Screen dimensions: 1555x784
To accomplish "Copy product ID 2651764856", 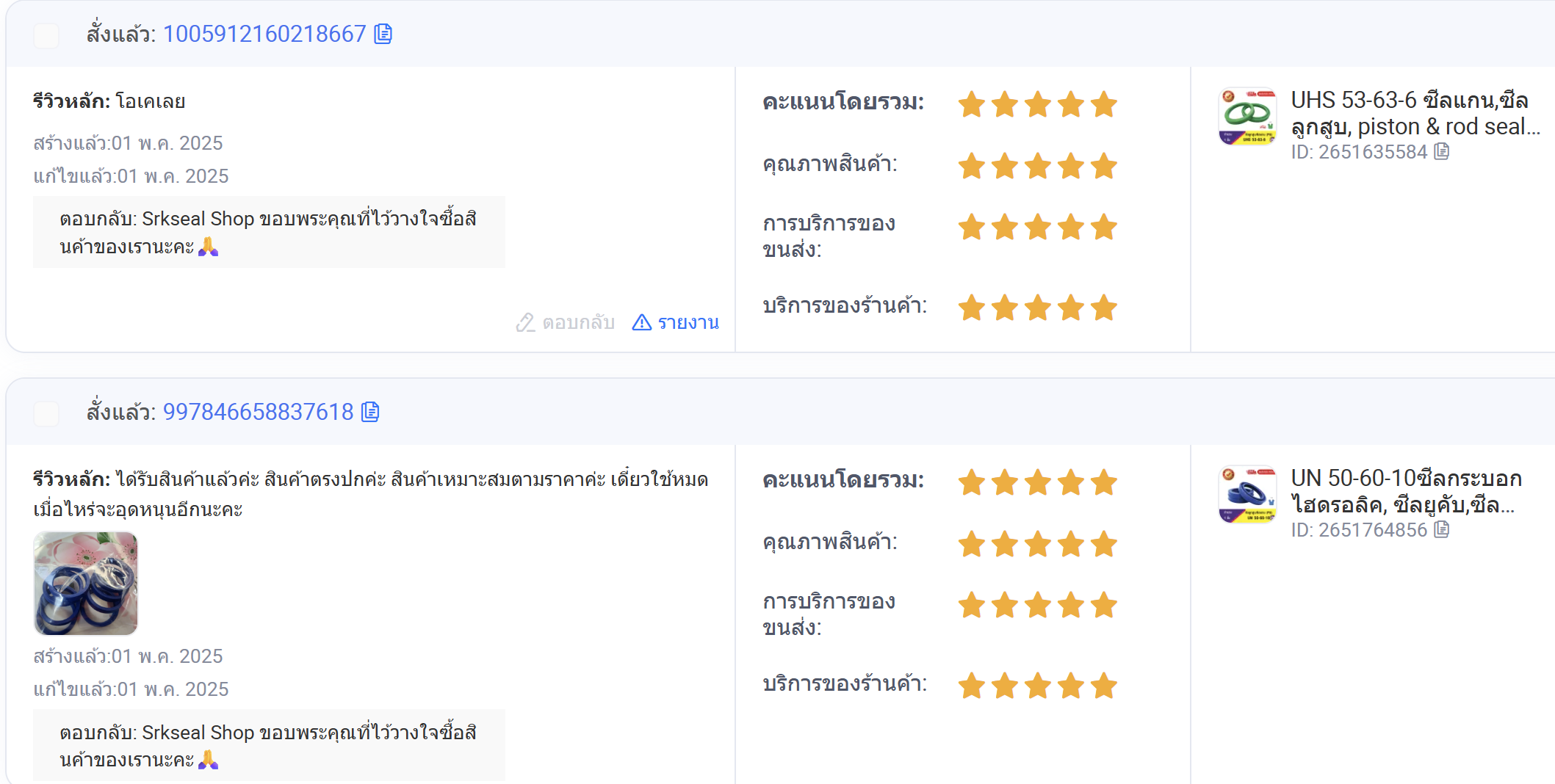I will click(x=1442, y=529).
